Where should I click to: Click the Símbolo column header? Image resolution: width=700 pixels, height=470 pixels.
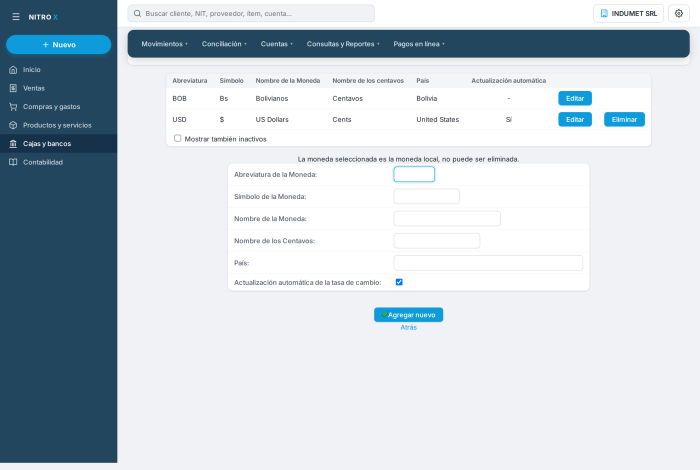231,80
